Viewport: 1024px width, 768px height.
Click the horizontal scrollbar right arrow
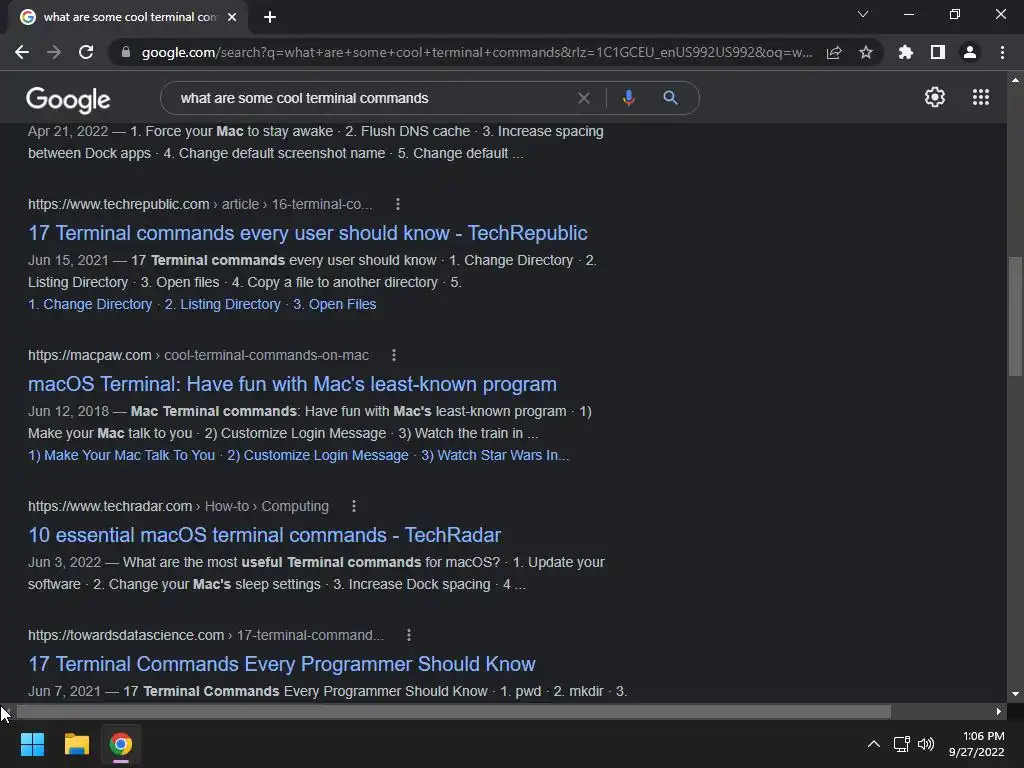pyautogui.click(x=999, y=711)
